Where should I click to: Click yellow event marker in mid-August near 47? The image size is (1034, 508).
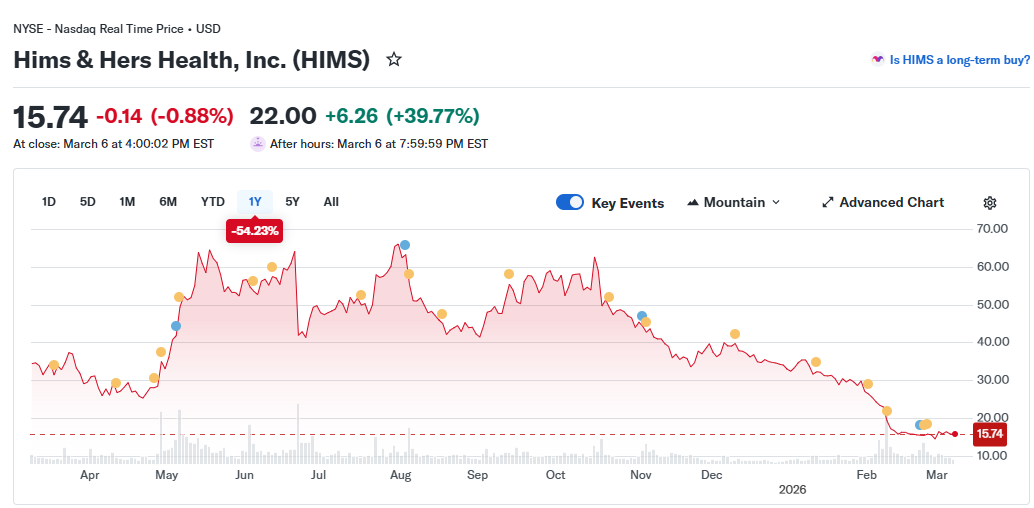tap(442, 314)
